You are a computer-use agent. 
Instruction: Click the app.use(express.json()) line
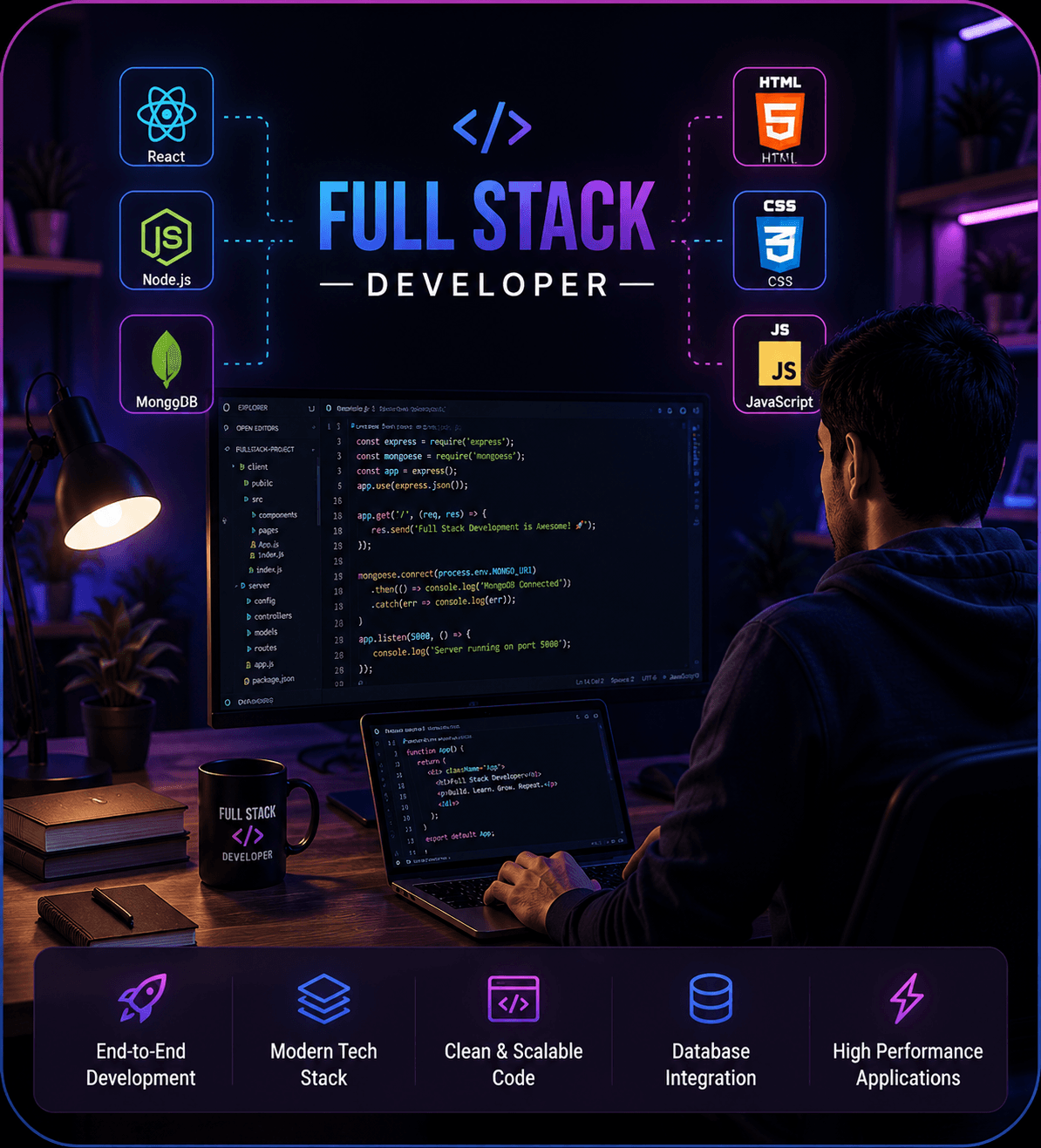point(412,486)
